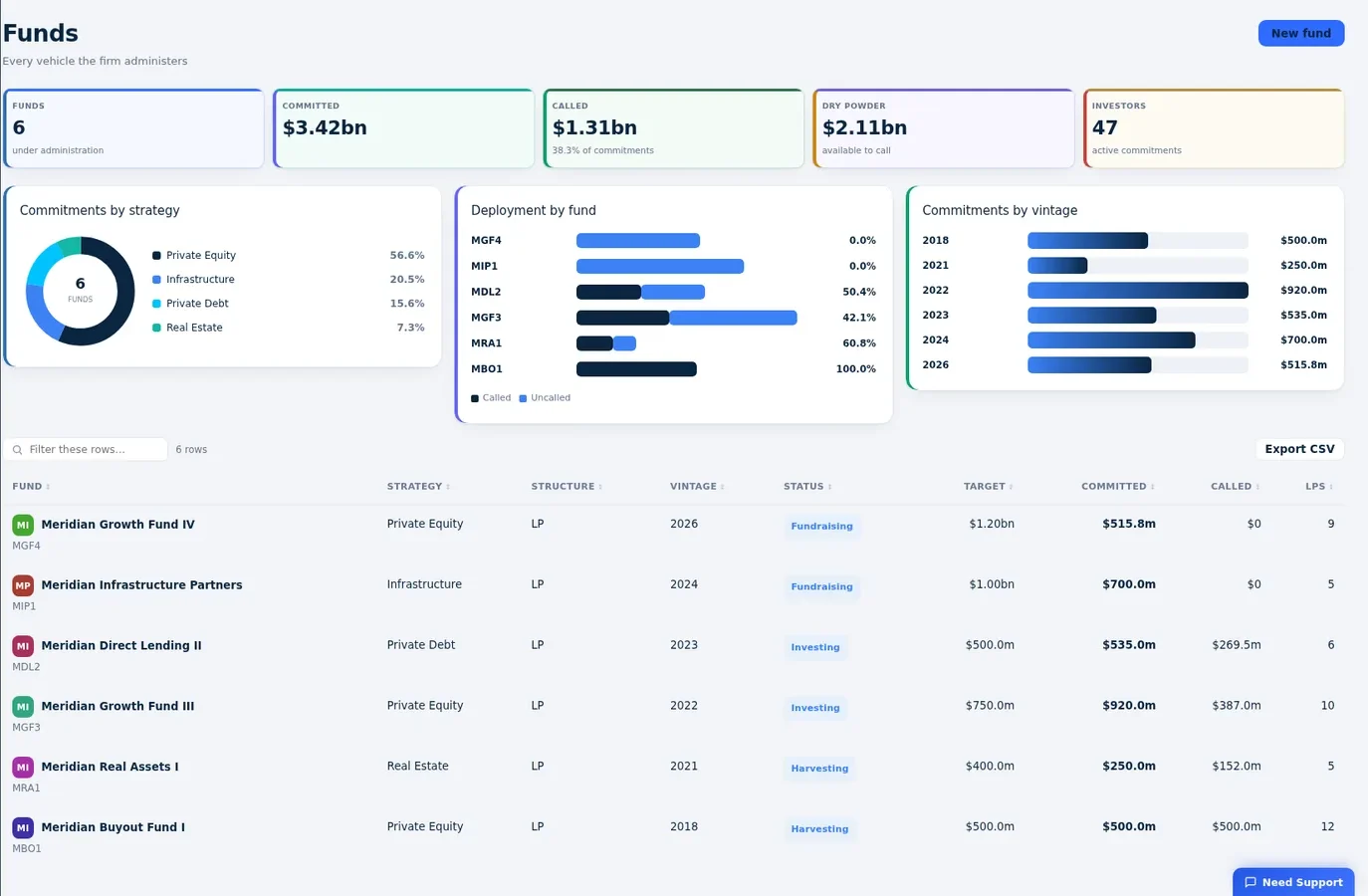Sort table by the Vintage column
The width and height of the screenshot is (1368, 896).
pos(697,487)
